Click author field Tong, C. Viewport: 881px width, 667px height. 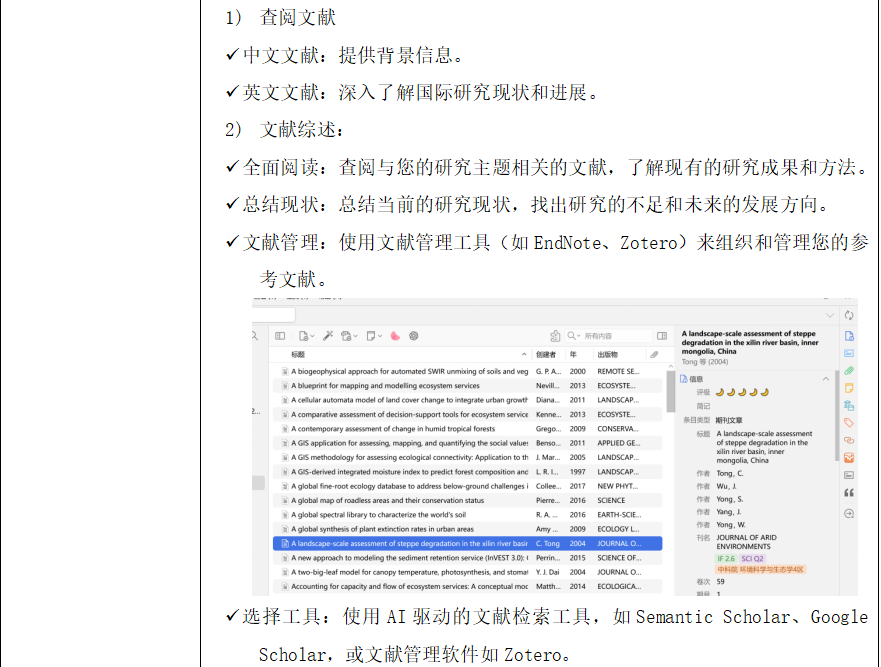730,473
